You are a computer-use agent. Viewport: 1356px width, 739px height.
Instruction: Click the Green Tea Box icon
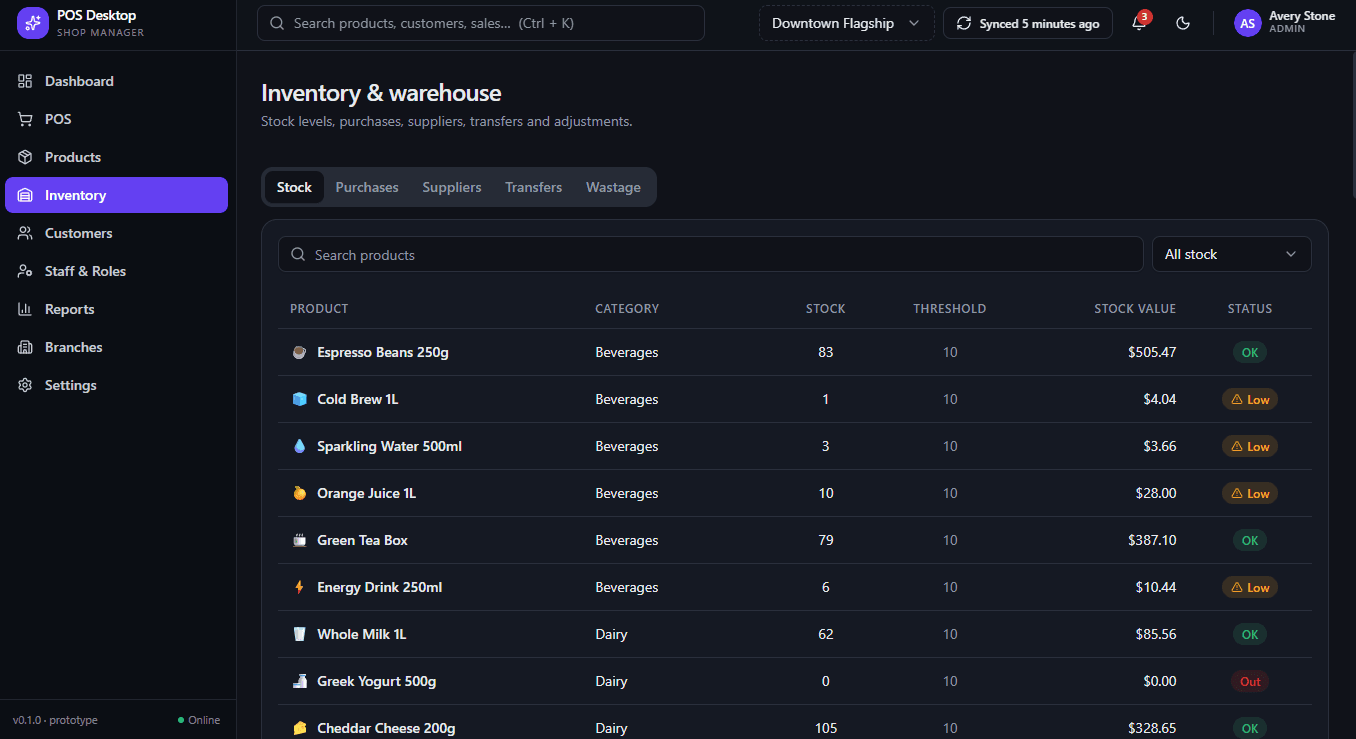coord(299,540)
